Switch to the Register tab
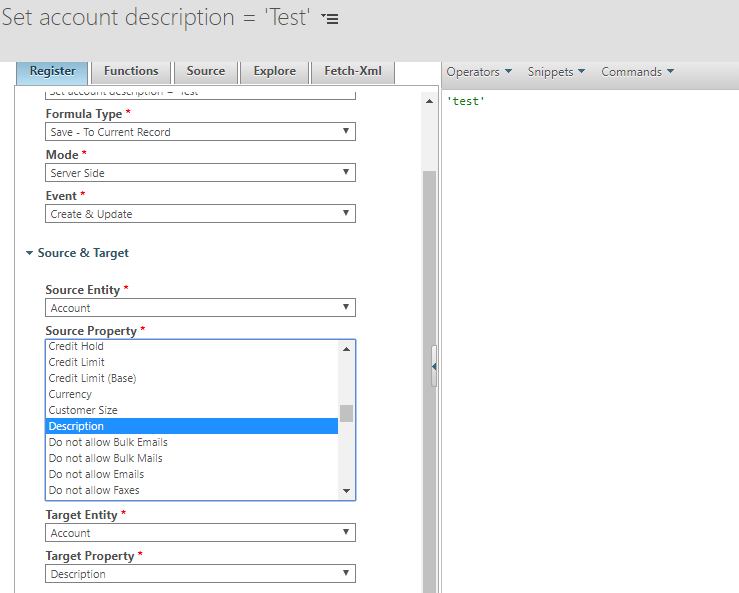The height and width of the screenshot is (593, 739). point(52,72)
